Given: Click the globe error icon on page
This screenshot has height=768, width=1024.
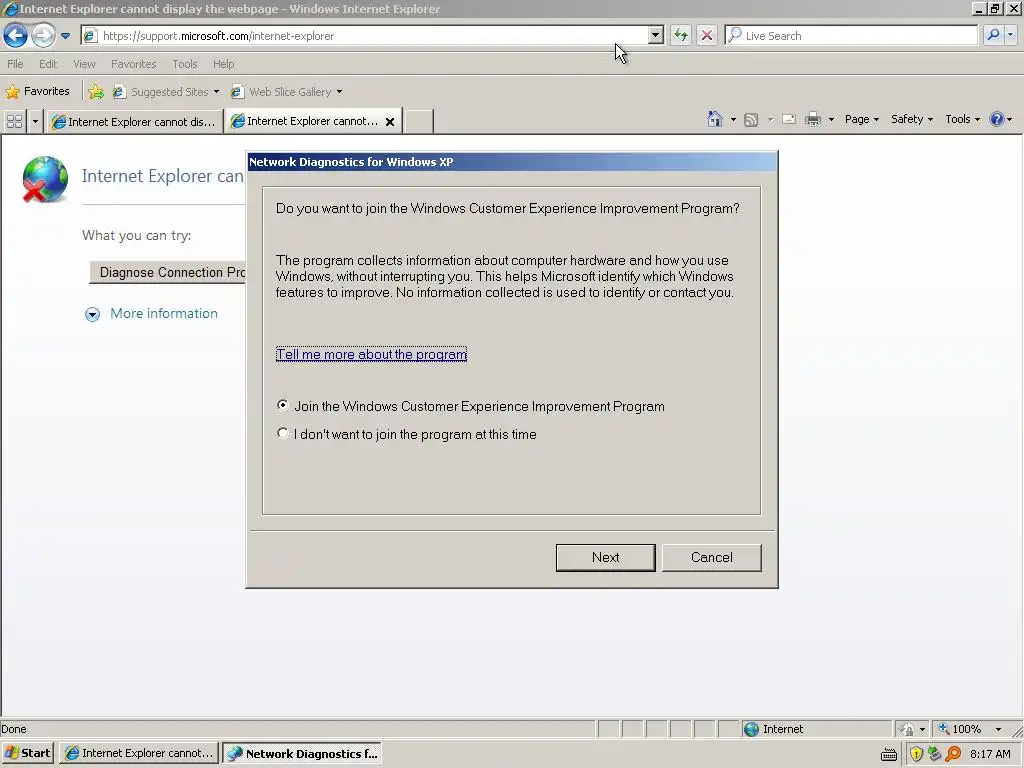Looking at the screenshot, I should click(x=44, y=180).
